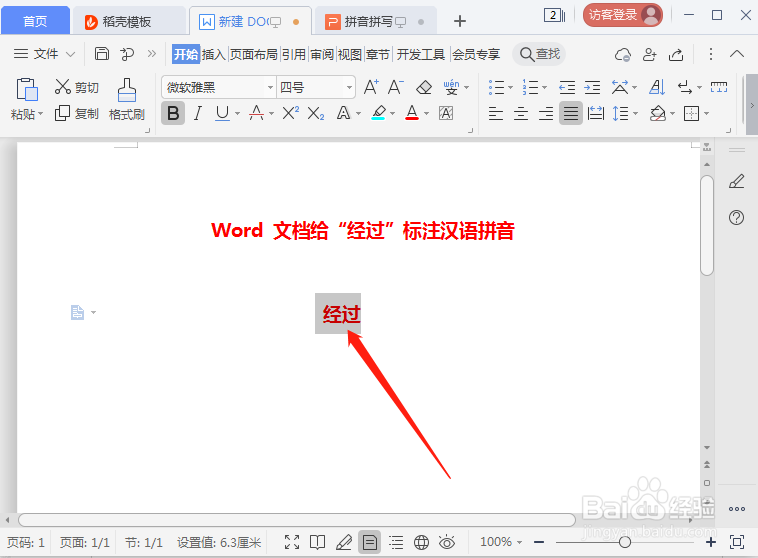The image size is (758, 558).
Task: Expand bullet list options
Action: [x=510, y=88]
